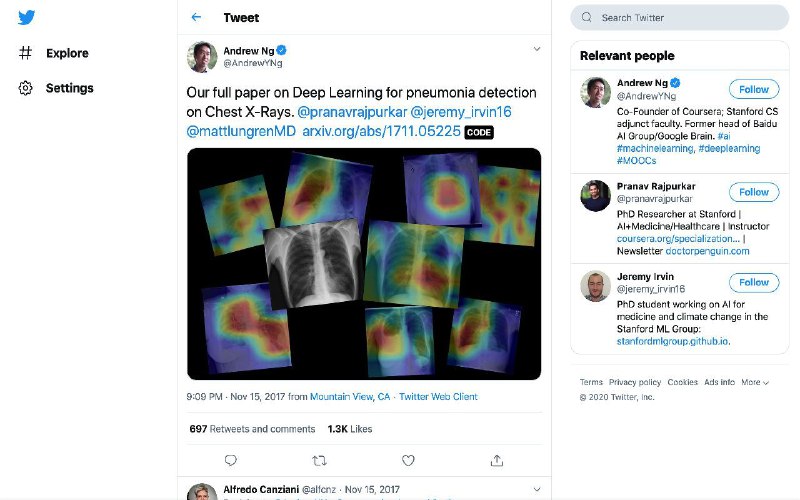Expand the More footer dropdown
The width and height of the screenshot is (800, 500).
point(755,382)
